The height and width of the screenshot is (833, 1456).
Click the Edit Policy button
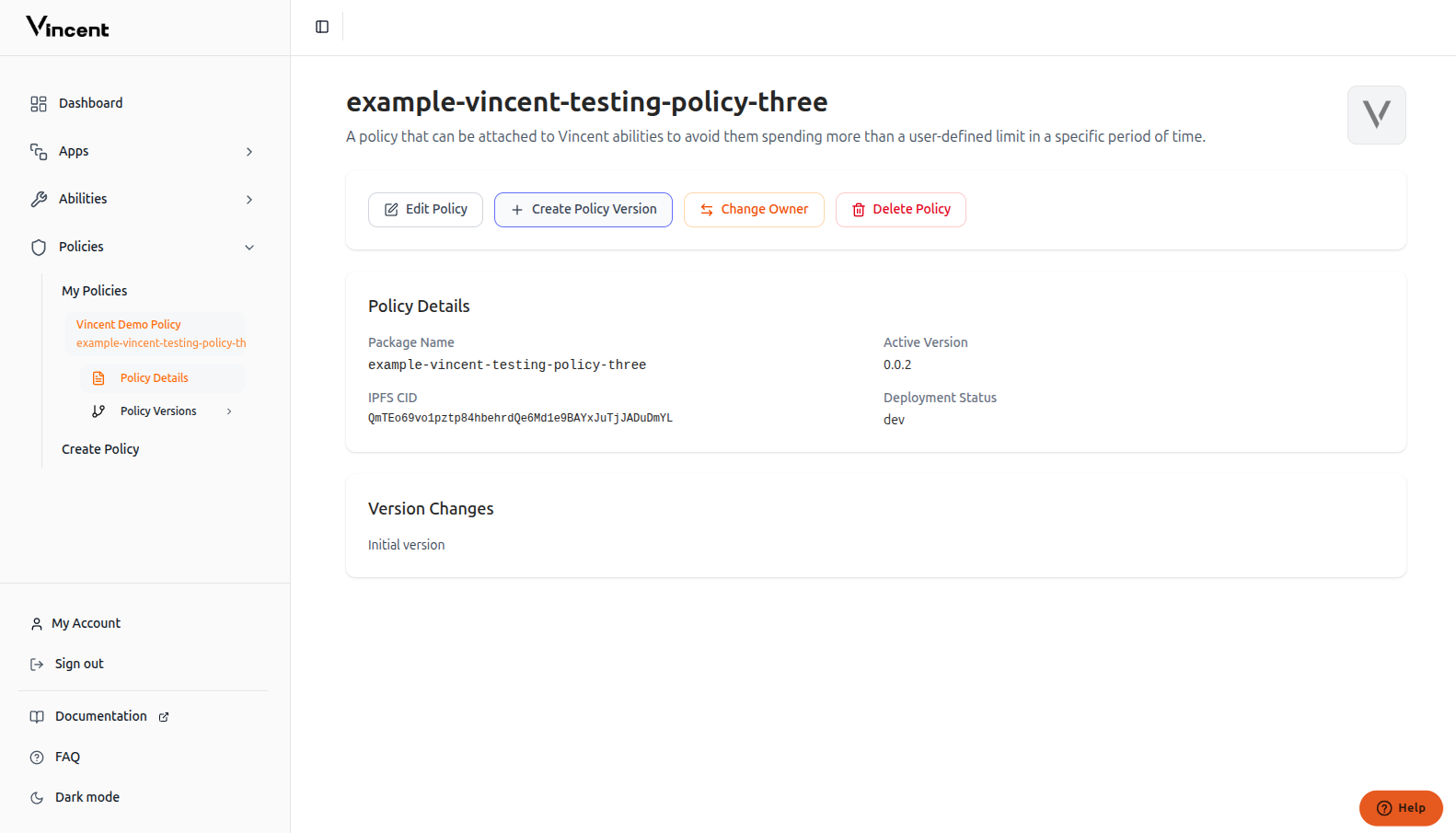point(425,210)
